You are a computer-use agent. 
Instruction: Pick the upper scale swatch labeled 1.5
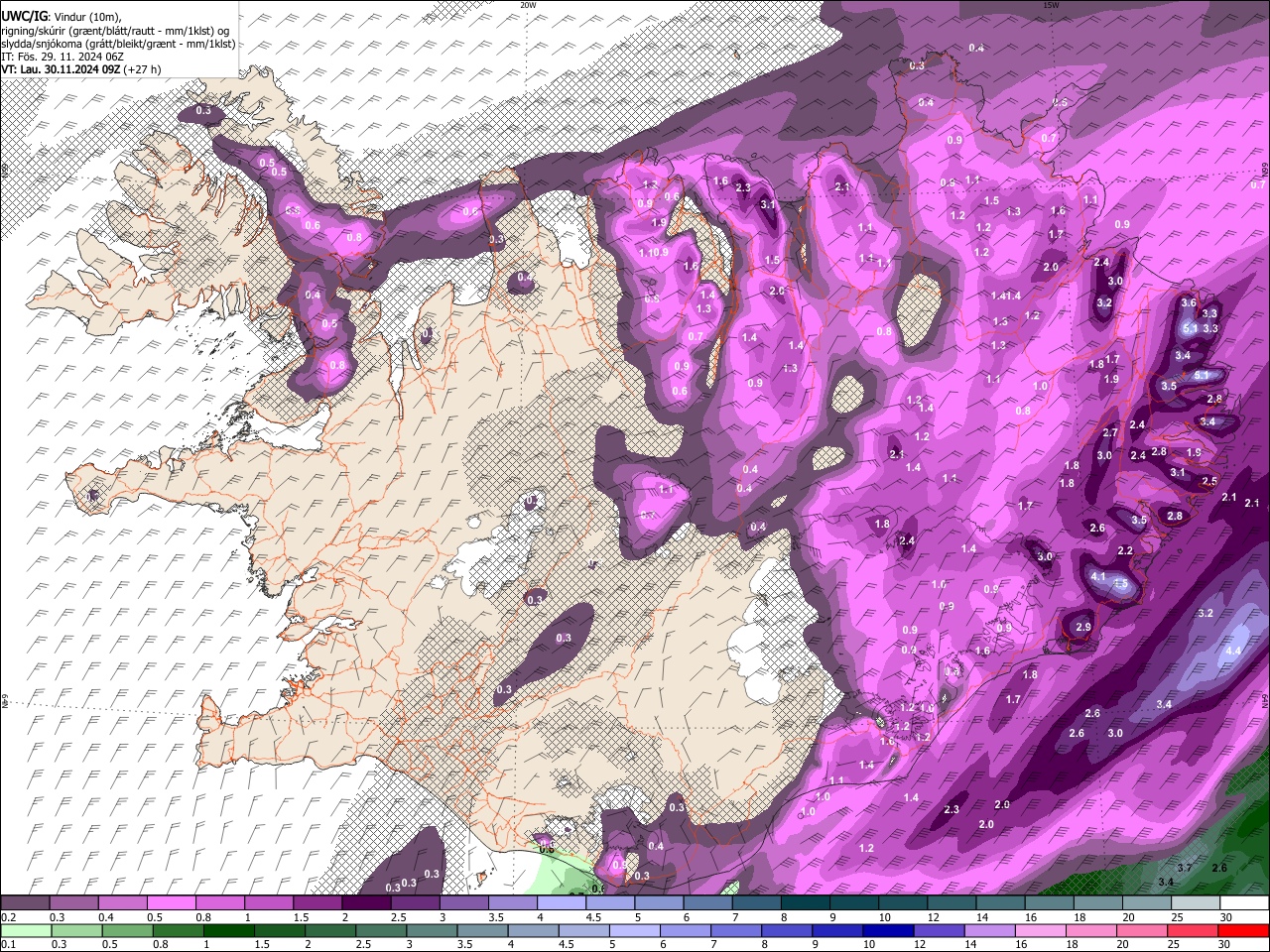click(317, 903)
